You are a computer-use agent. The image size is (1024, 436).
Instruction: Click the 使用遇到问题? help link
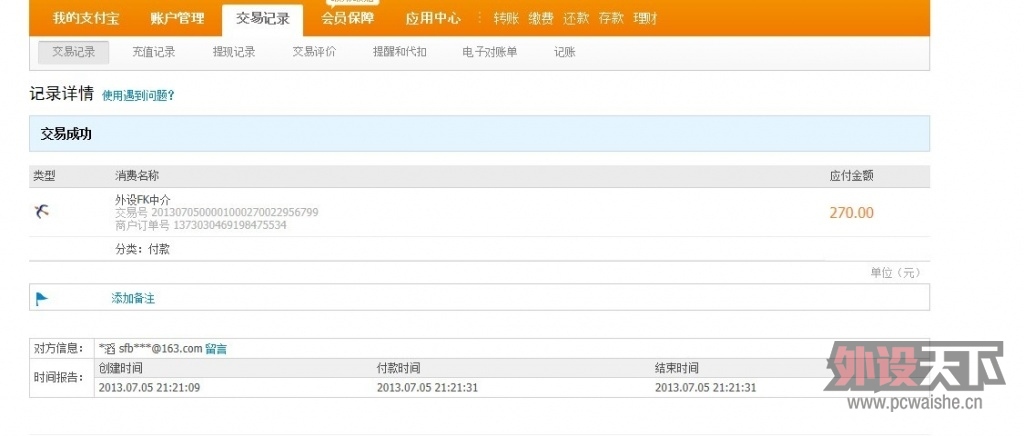[x=138, y=96]
